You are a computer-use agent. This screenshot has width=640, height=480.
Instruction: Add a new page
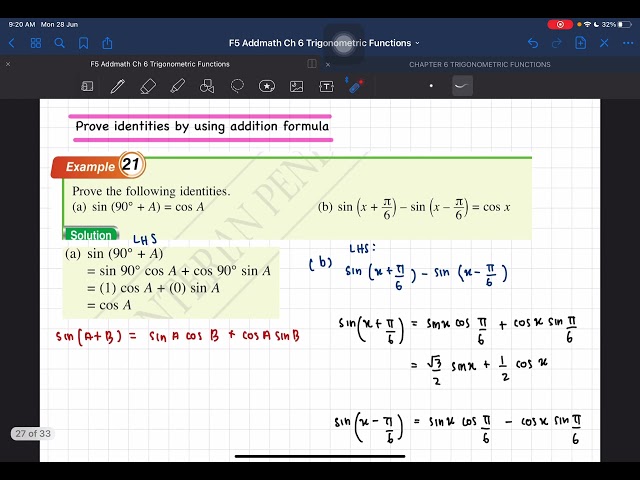coord(580,43)
